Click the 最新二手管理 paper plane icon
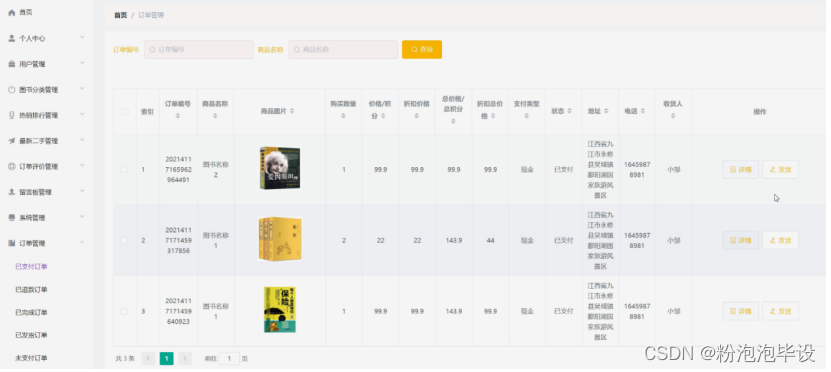831x372 pixels. (x=12, y=141)
